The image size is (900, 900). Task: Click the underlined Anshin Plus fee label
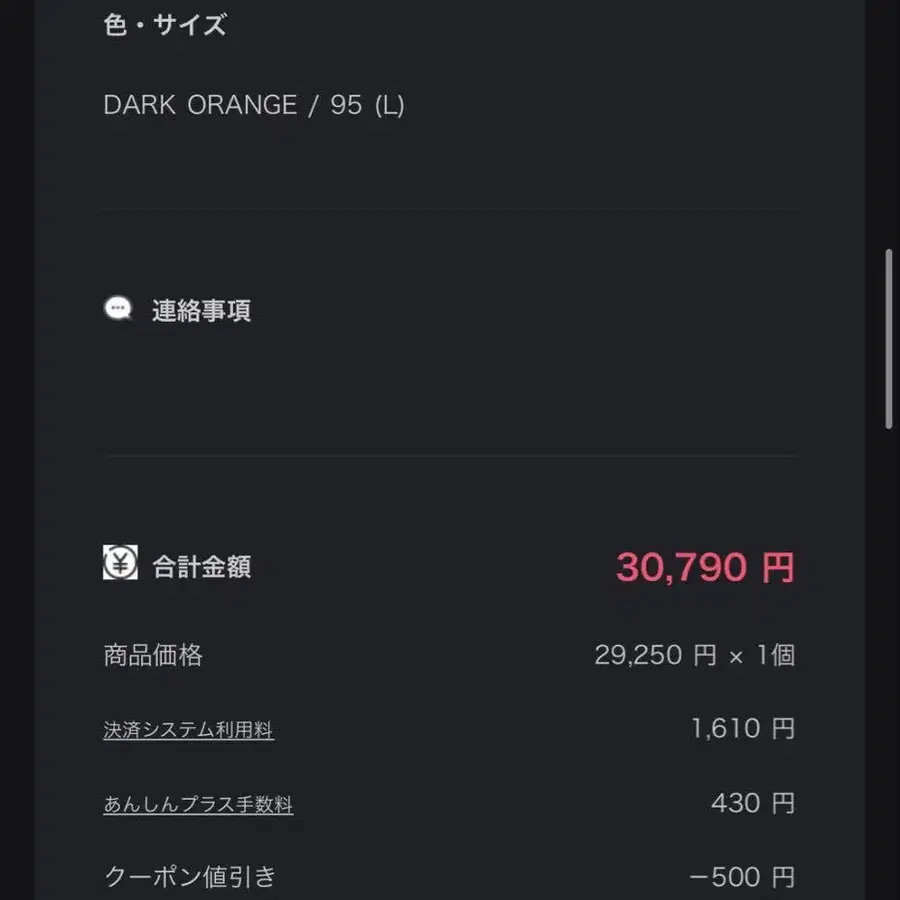coord(198,803)
